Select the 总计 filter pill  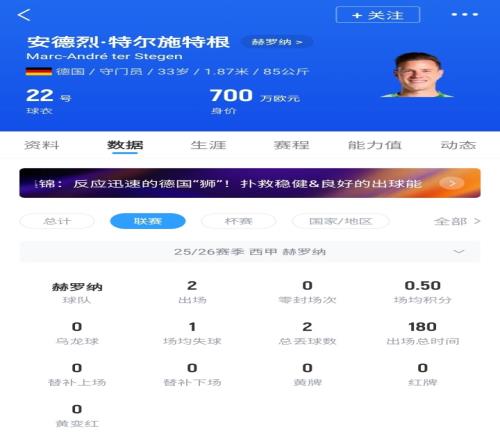[x=57, y=221]
